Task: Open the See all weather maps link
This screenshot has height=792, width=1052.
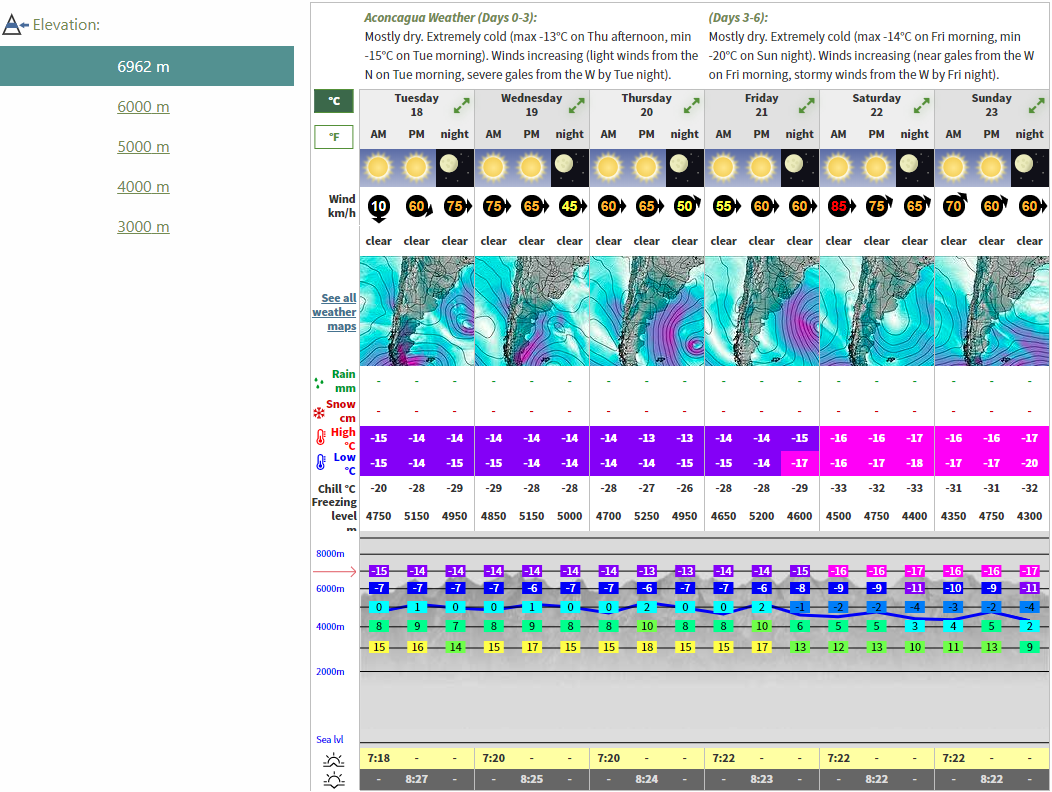Action: [x=335, y=312]
